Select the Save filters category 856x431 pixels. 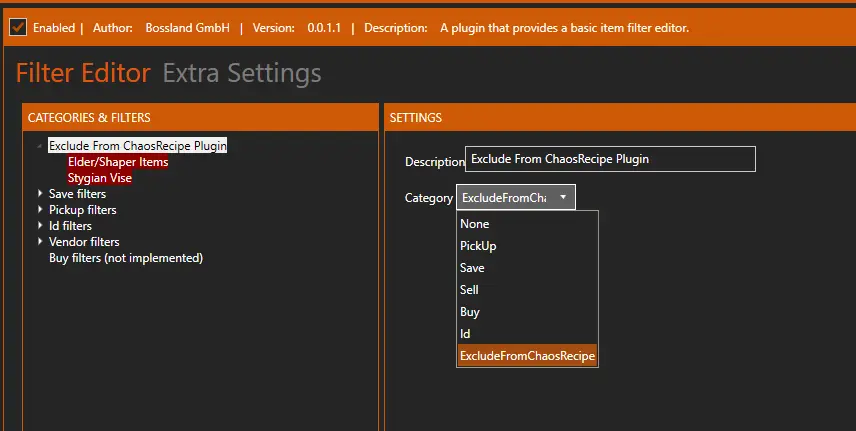78,194
